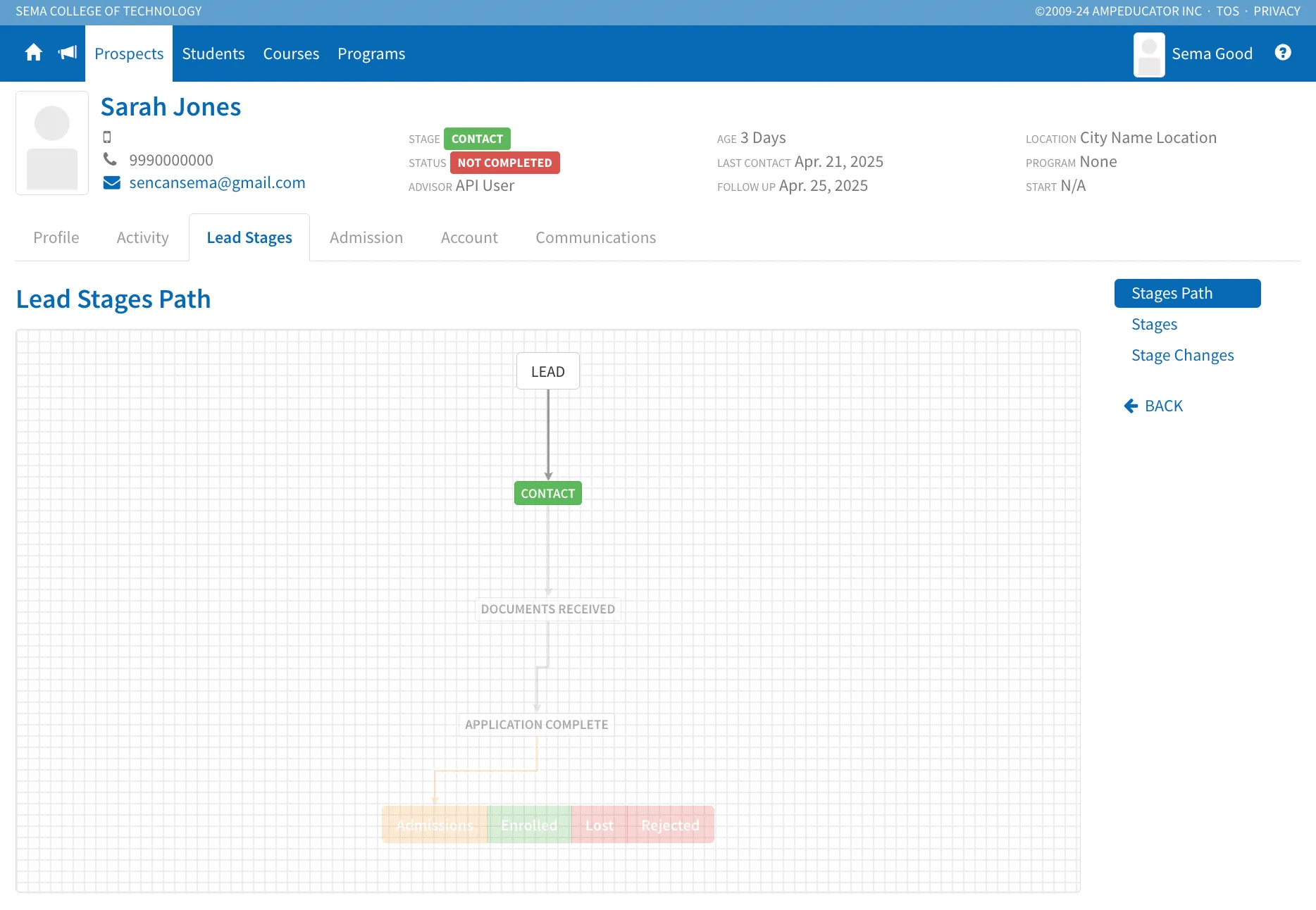
Task: Click the Enrolled outcome box
Action: [x=529, y=825]
